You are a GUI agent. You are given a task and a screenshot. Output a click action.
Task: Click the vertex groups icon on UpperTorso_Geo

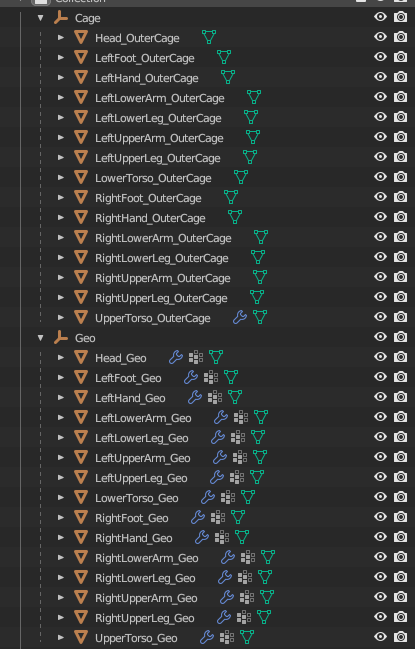tap(227, 637)
